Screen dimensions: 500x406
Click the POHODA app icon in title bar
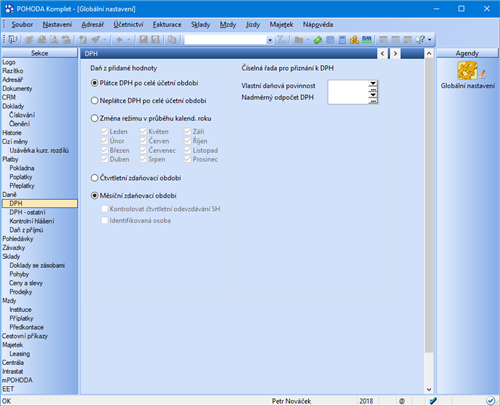point(9,9)
